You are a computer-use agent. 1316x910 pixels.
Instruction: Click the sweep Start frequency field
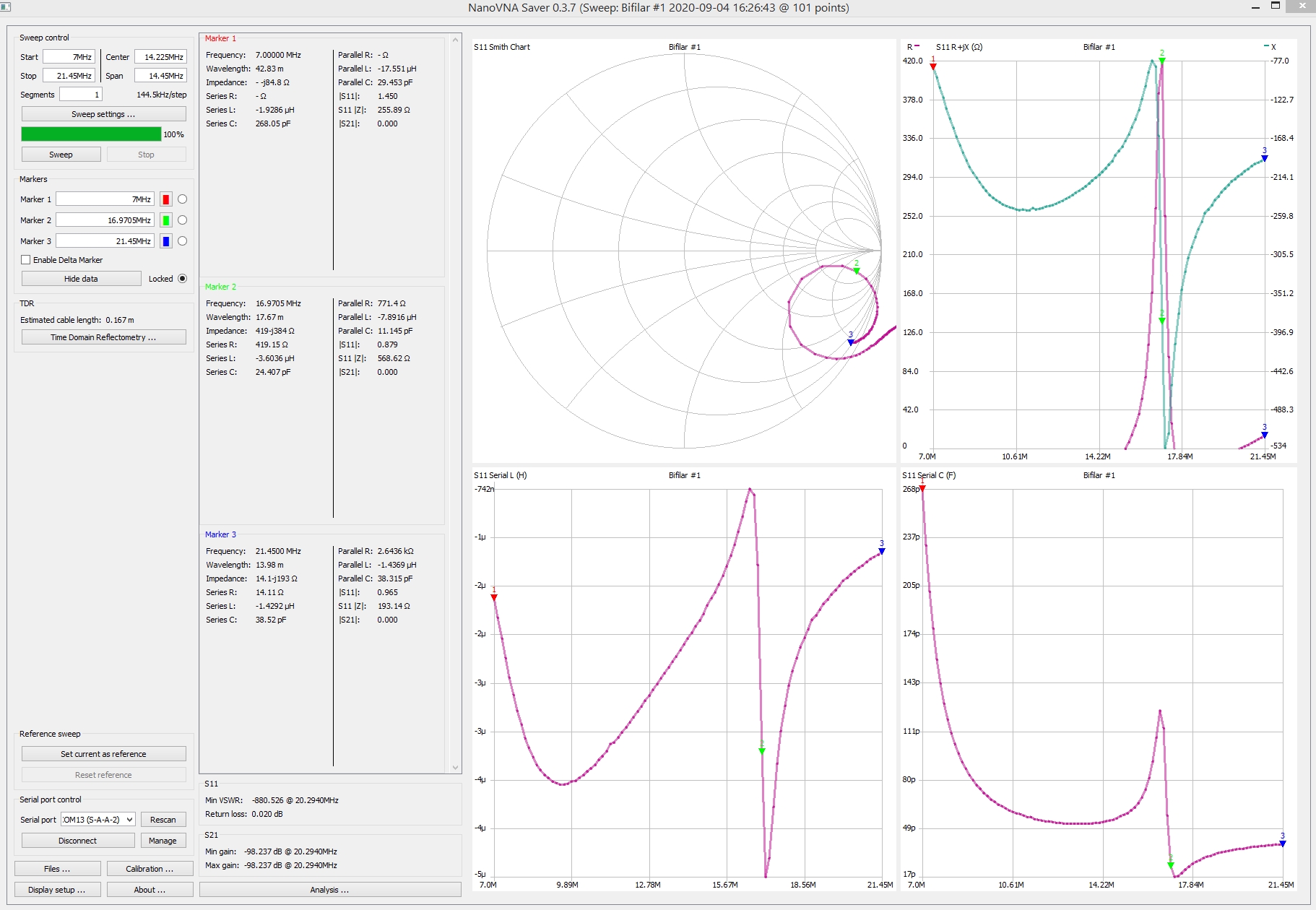tap(69, 57)
